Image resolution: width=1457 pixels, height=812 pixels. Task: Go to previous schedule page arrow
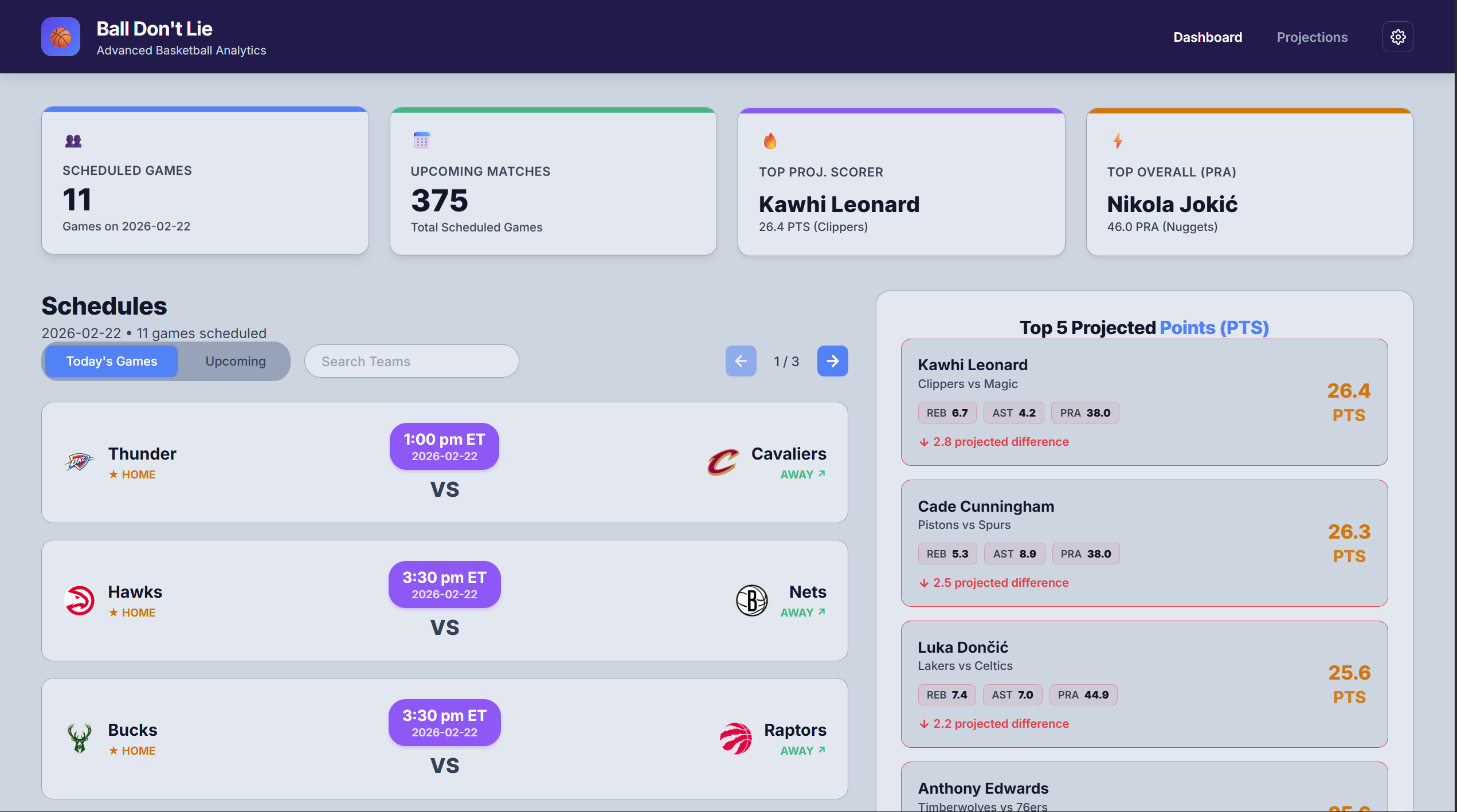[741, 361]
